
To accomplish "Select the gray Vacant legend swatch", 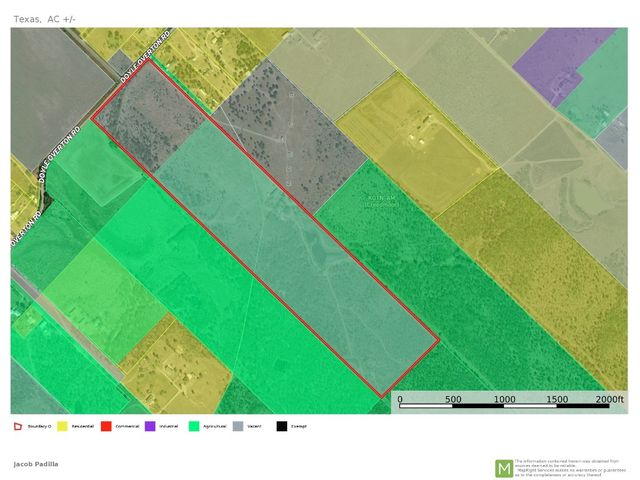I will point(237,426).
